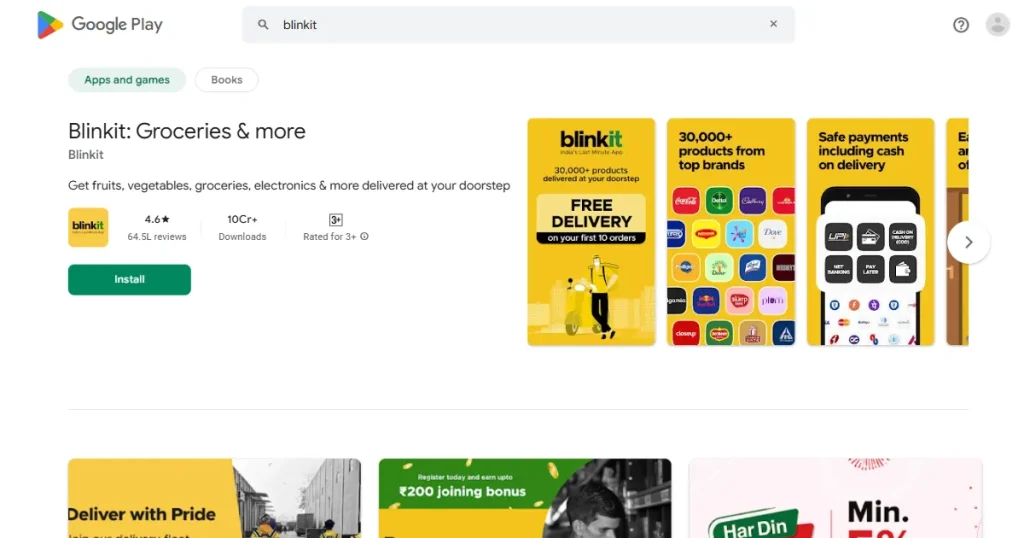1024x538 pixels.
Task: Click the search magnifier icon
Action: [x=263, y=25]
